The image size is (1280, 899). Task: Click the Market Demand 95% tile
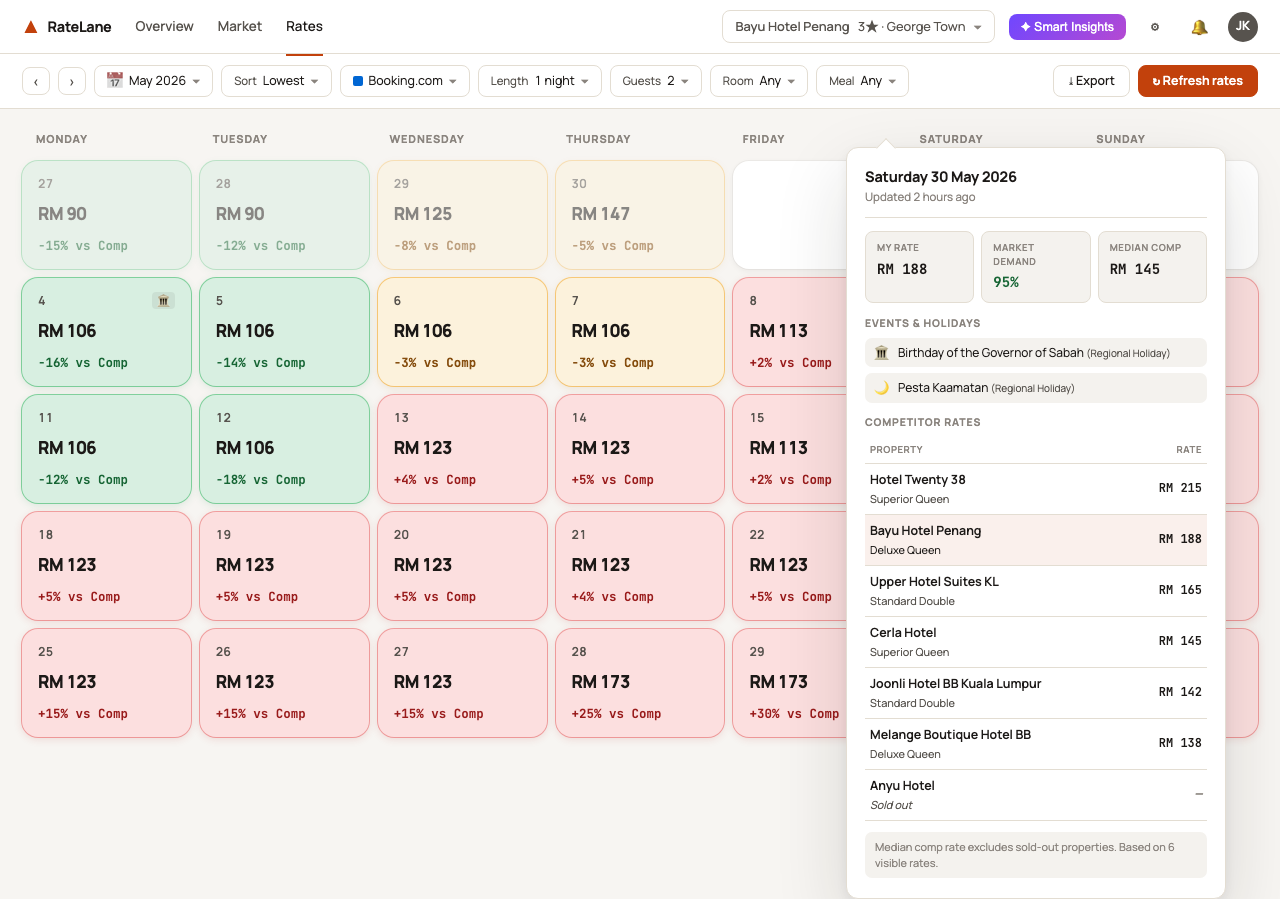1036,267
